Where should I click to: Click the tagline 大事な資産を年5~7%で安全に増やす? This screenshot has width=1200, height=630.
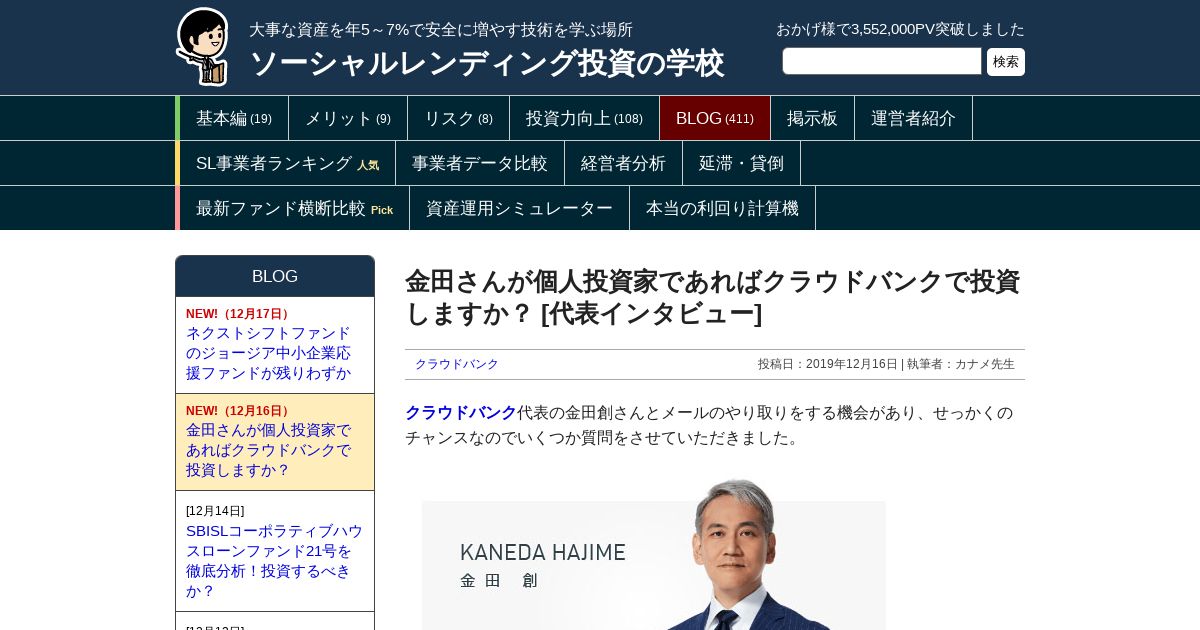click(441, 30)
